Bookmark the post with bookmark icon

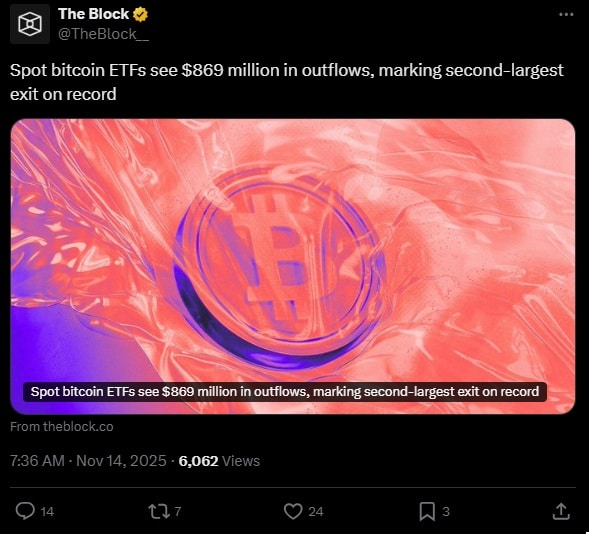point(427,511)
